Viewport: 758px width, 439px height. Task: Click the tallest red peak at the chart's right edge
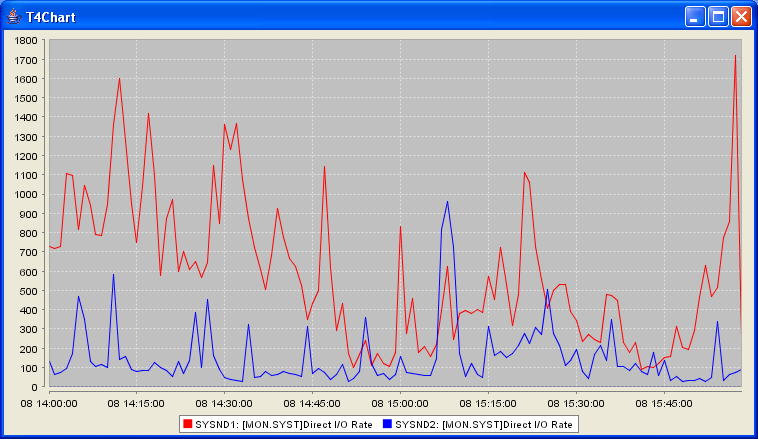tap(735, 56)
